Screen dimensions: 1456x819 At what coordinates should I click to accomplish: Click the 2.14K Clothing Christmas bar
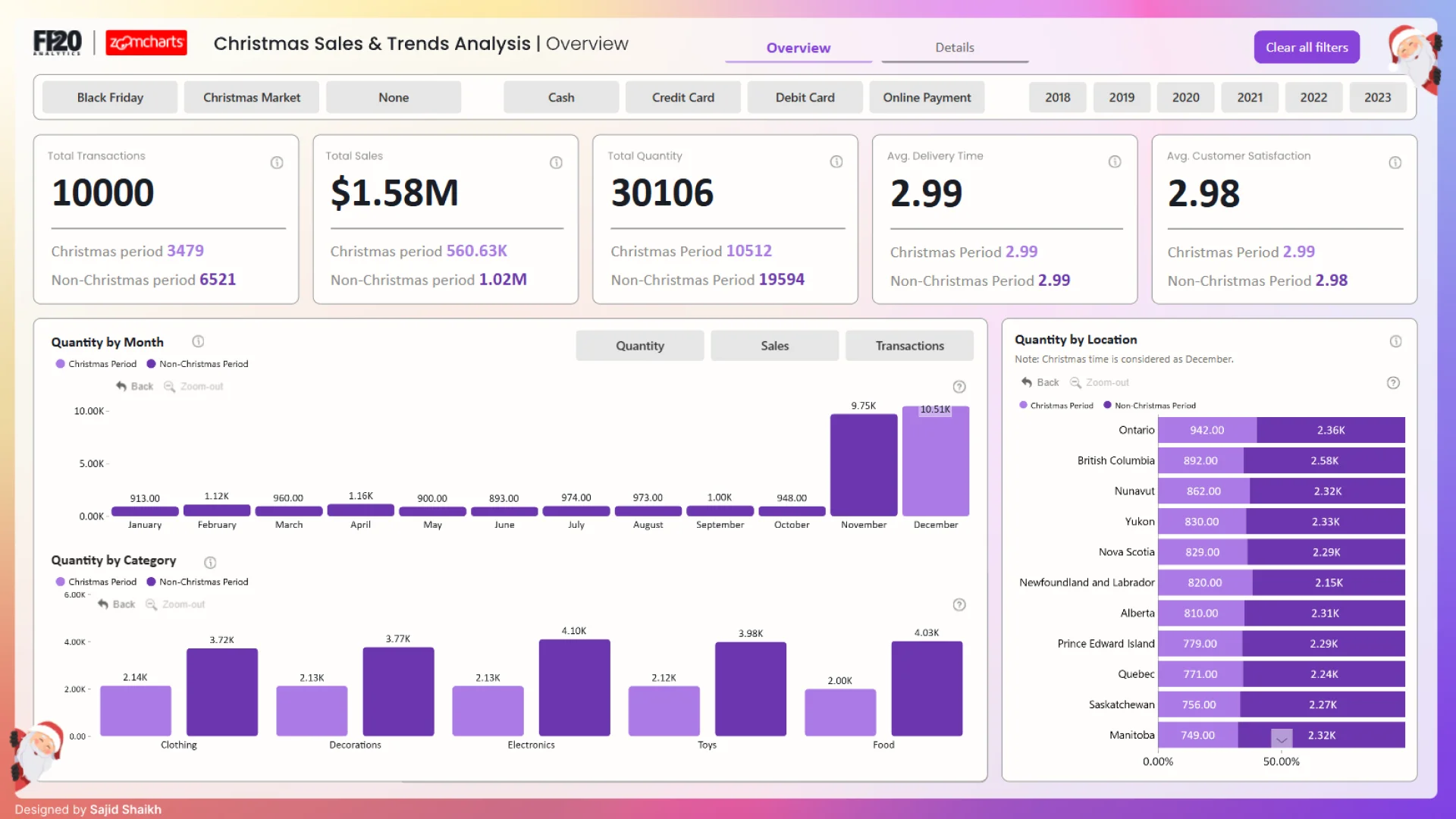pyautogui.click(x=136, y=711)
